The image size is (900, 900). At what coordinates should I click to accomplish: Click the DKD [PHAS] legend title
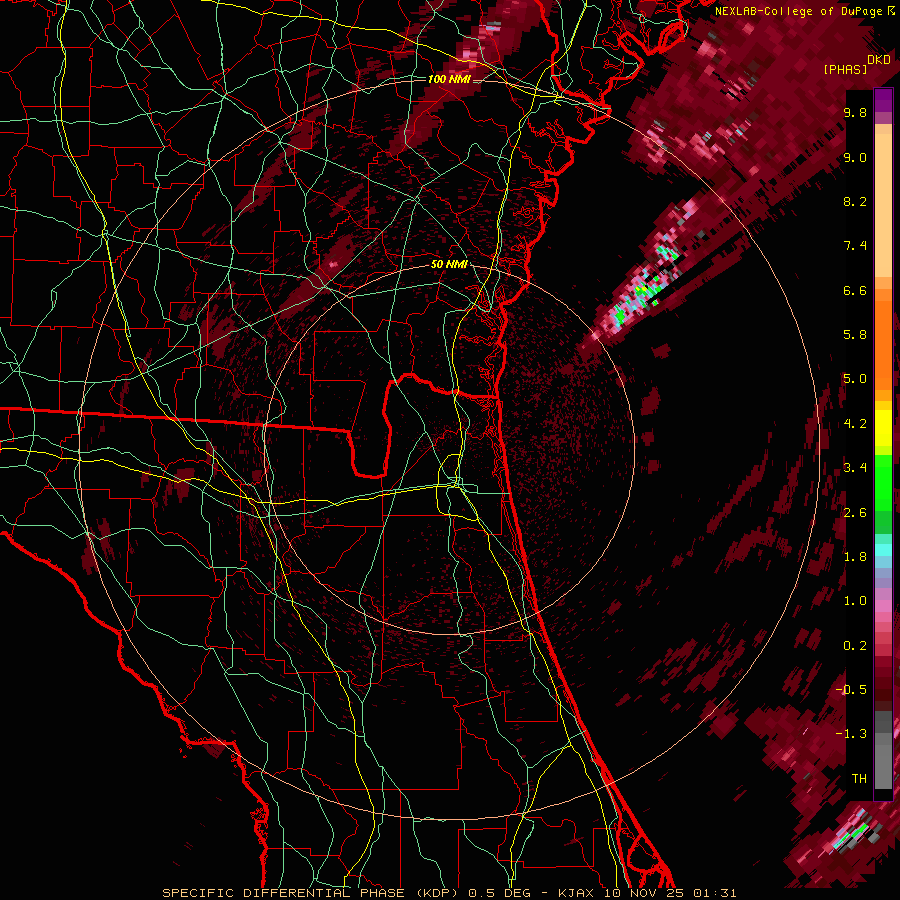(x=856, y=64)
